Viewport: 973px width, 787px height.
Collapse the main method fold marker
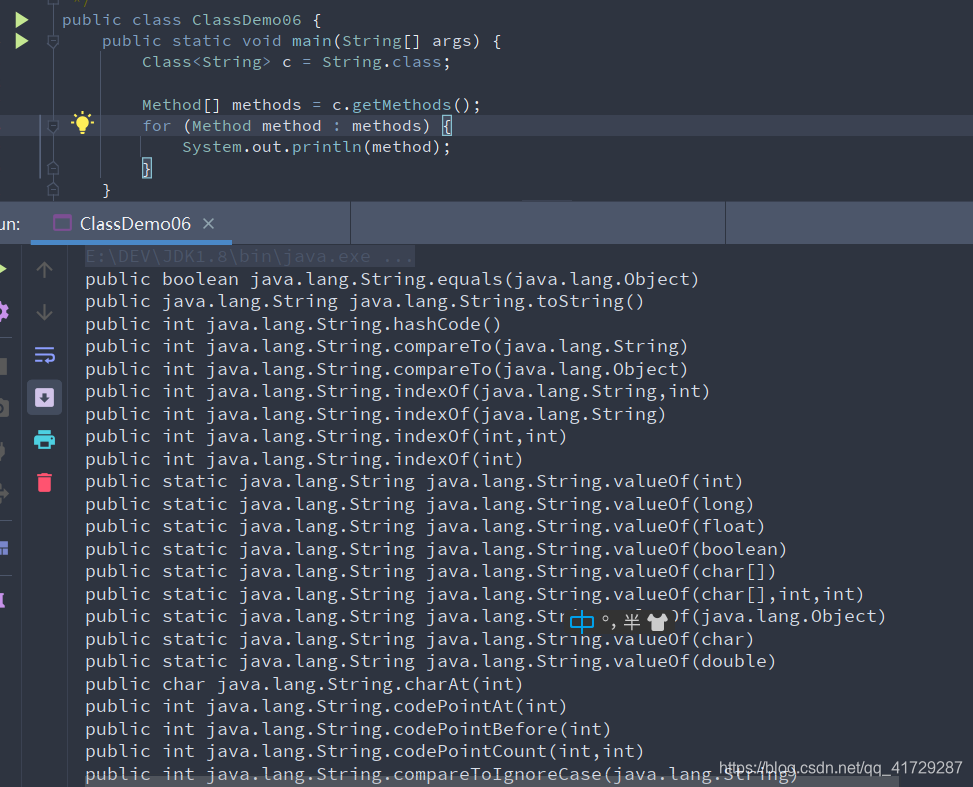pos(53,42)
